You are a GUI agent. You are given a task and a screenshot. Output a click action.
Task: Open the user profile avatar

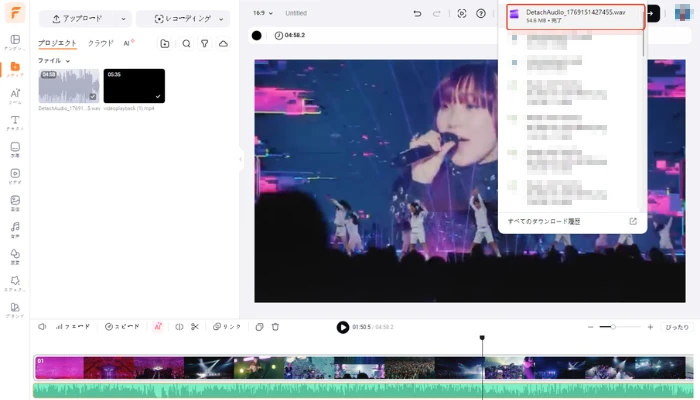pos(683,13)
